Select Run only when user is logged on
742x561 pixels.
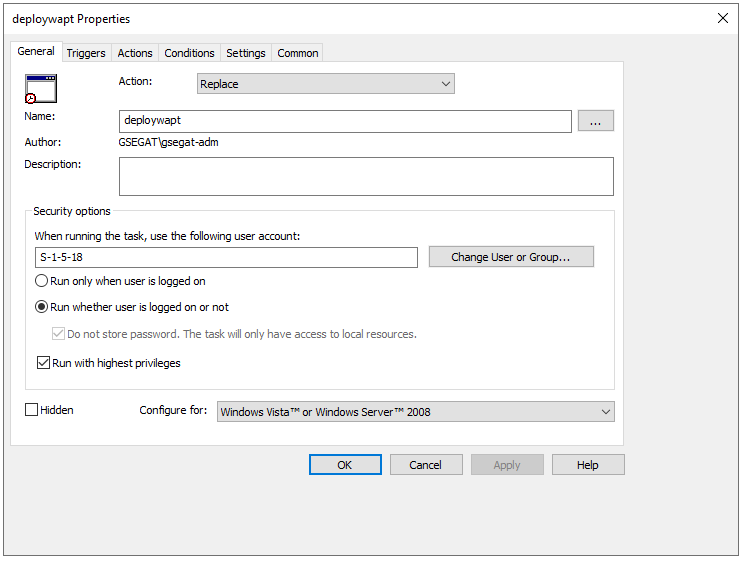coord(43,282)
